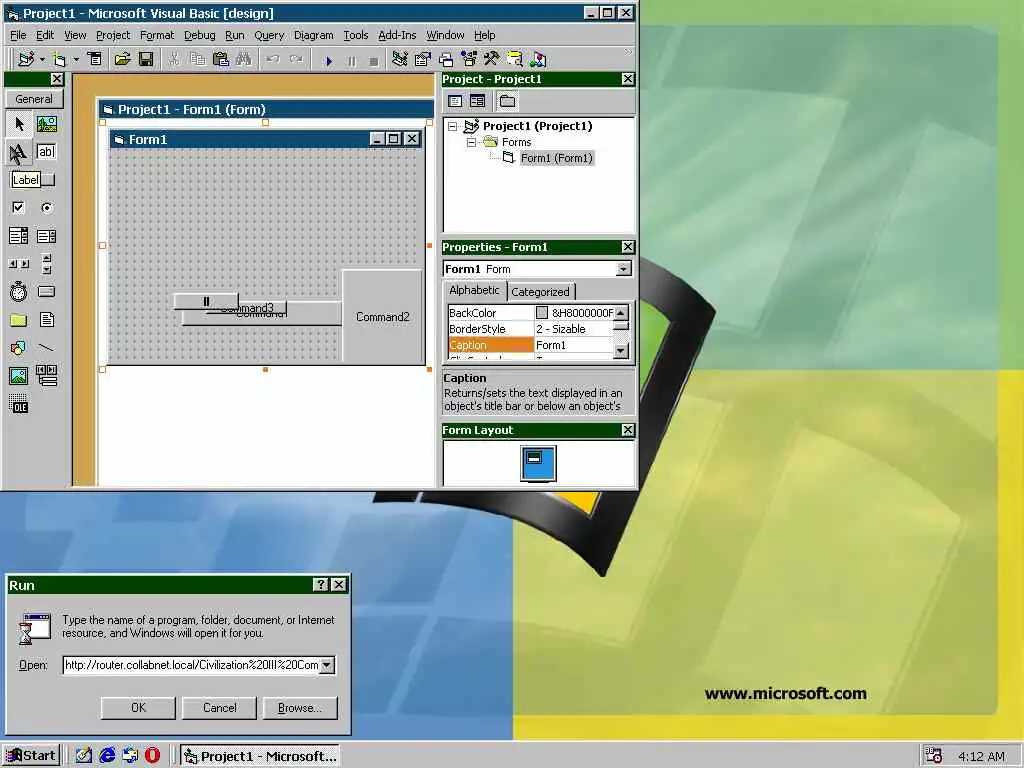Start the program with the blue play arrow
1024x768 pixels.
coord(328,61)
